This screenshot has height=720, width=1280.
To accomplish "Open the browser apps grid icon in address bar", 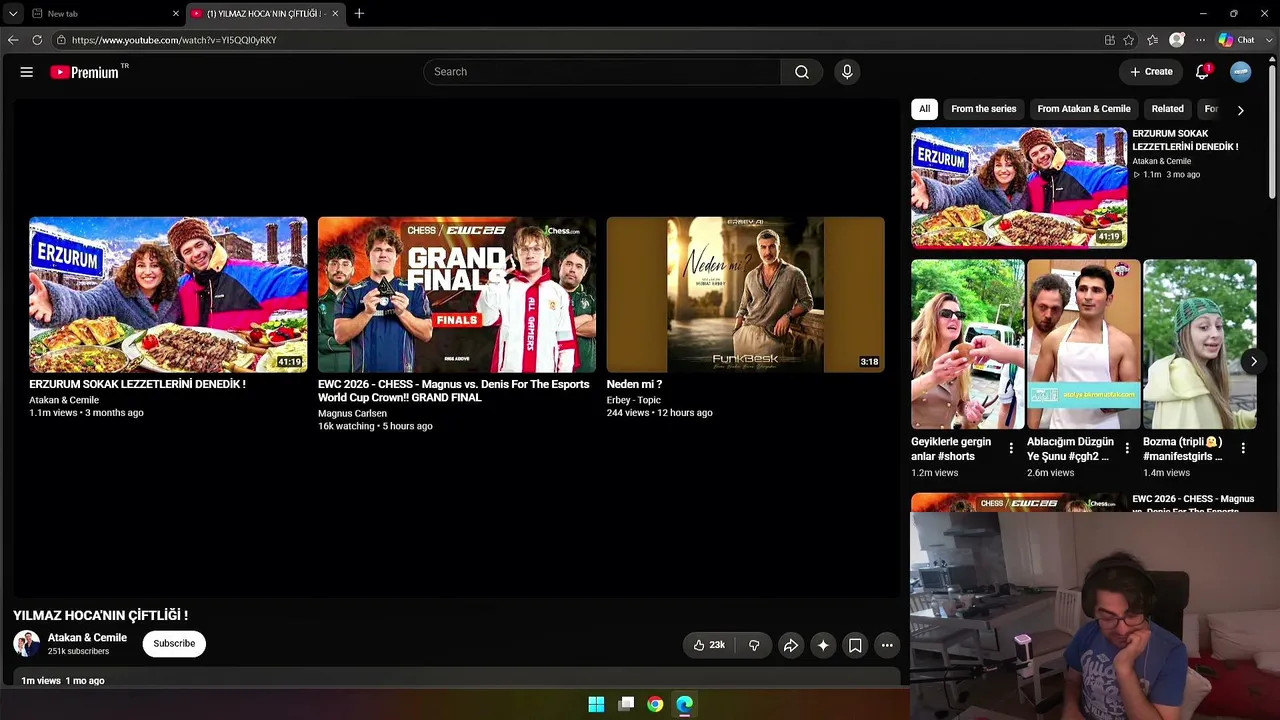I will 1109,40.
